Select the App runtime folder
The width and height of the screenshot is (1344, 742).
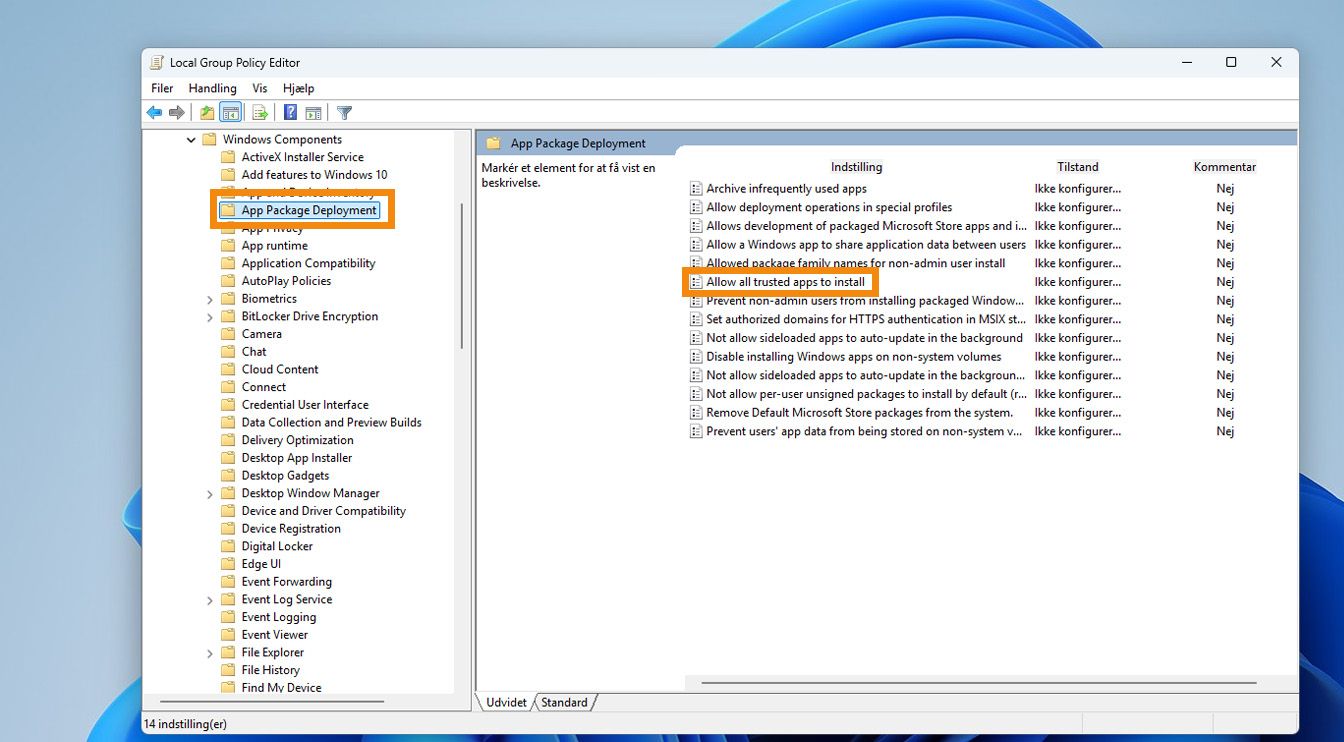[275, 246]
